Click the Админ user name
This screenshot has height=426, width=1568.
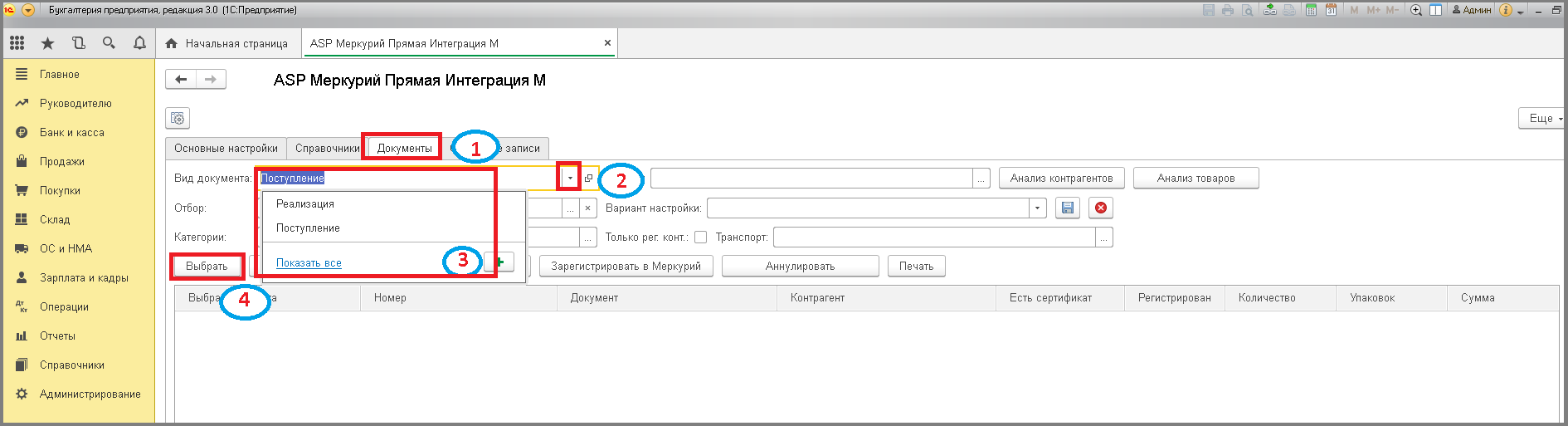(x=1471, y=10)
